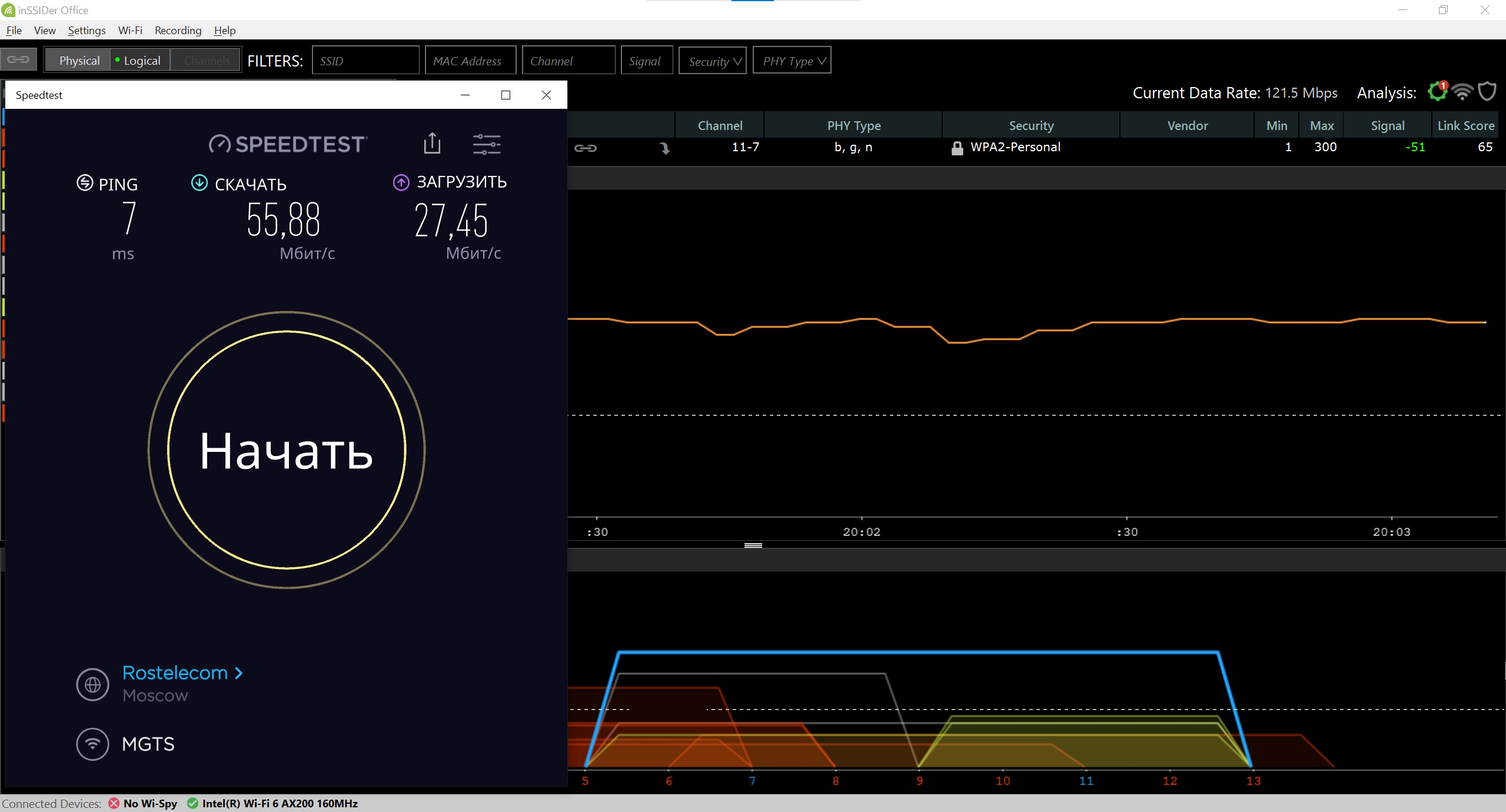Sort by the Vendor column header
Screen dimensions: 1506x812
1187,125
